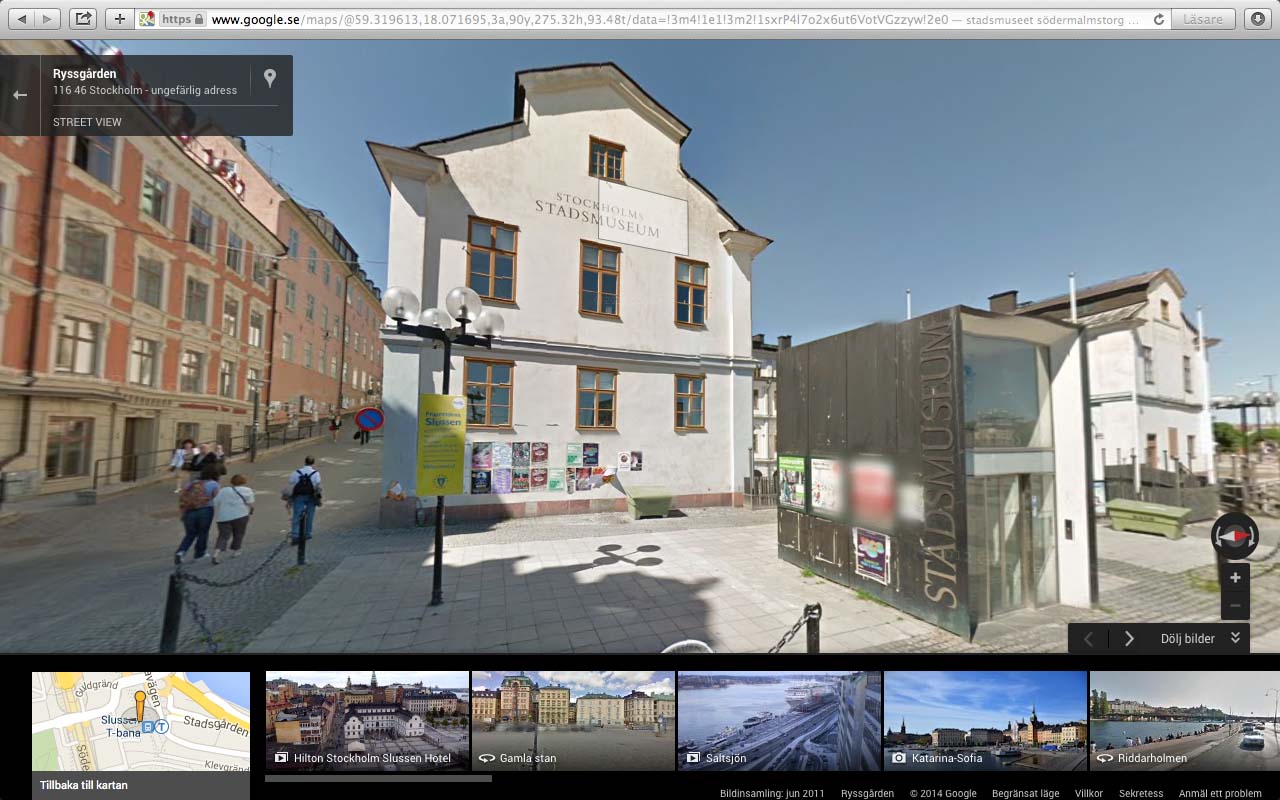Zoom in with the plus control
Viewport: 1280px width, 800px height.
[x=1235, y=578]
